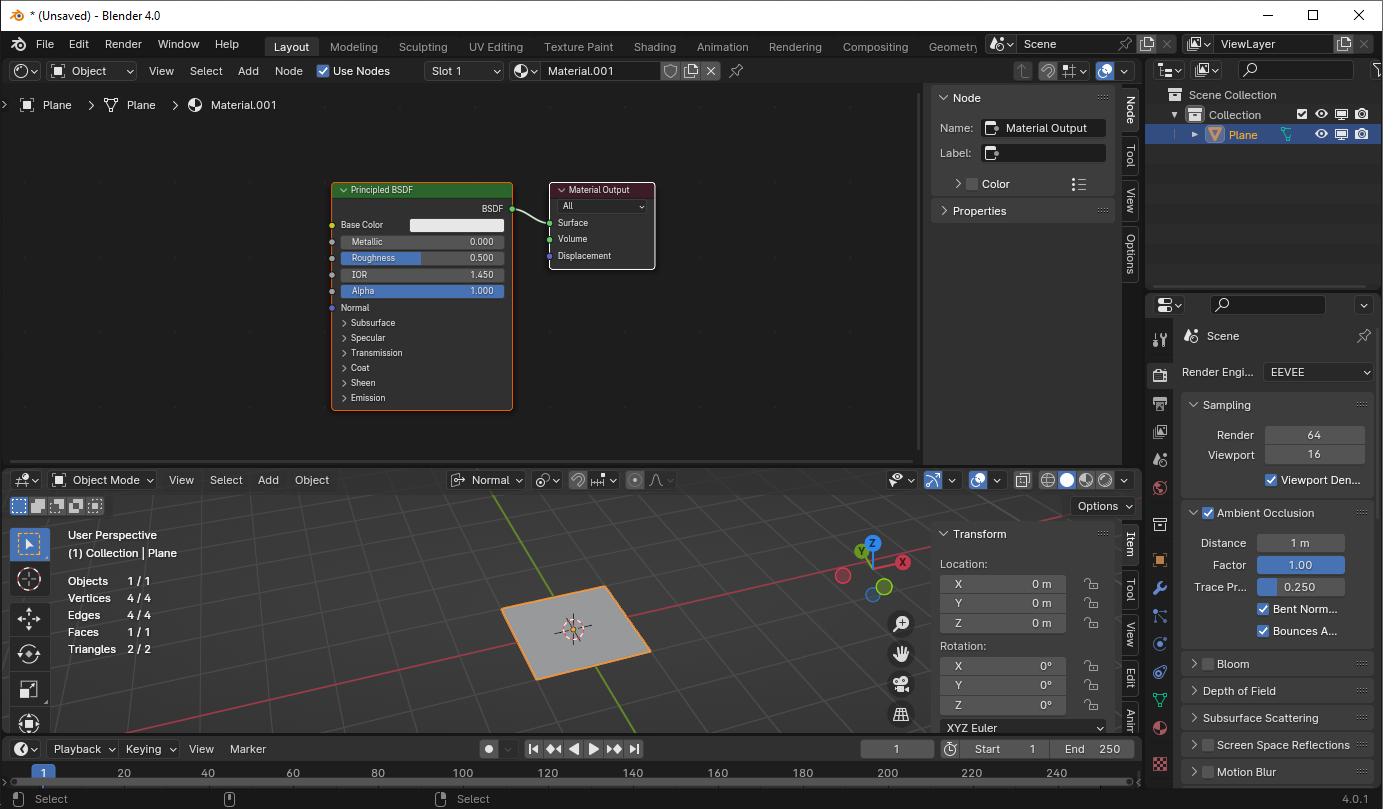Click the Base Color swatch

point(457,225)
